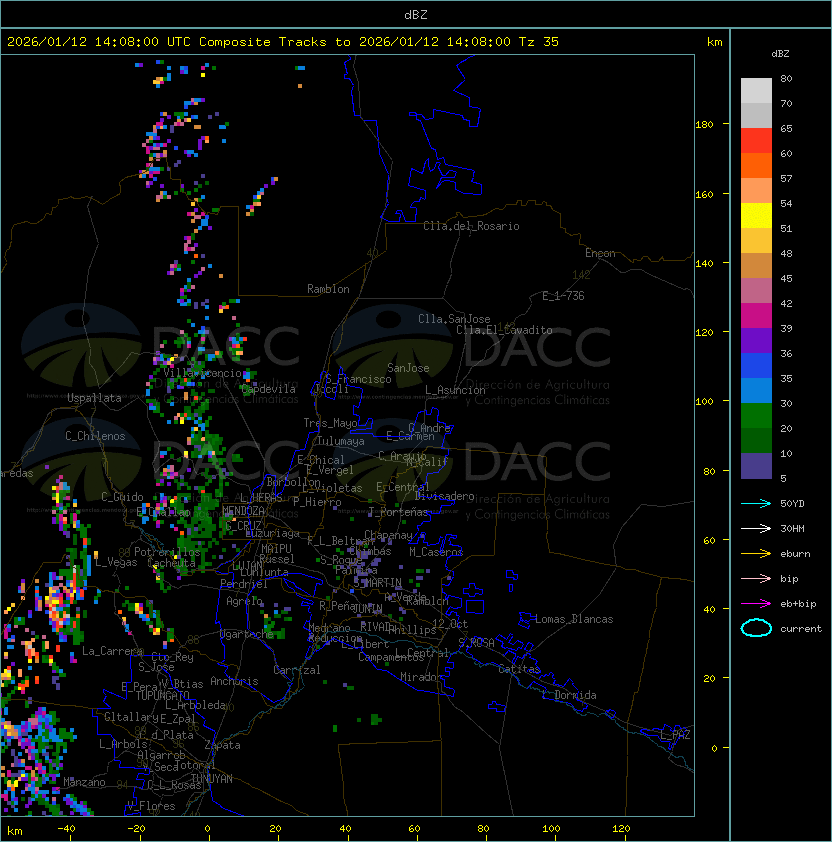Click the magenta eb+bip arrow legend icon
Screen dimensions: 832x842
[756, 604]
